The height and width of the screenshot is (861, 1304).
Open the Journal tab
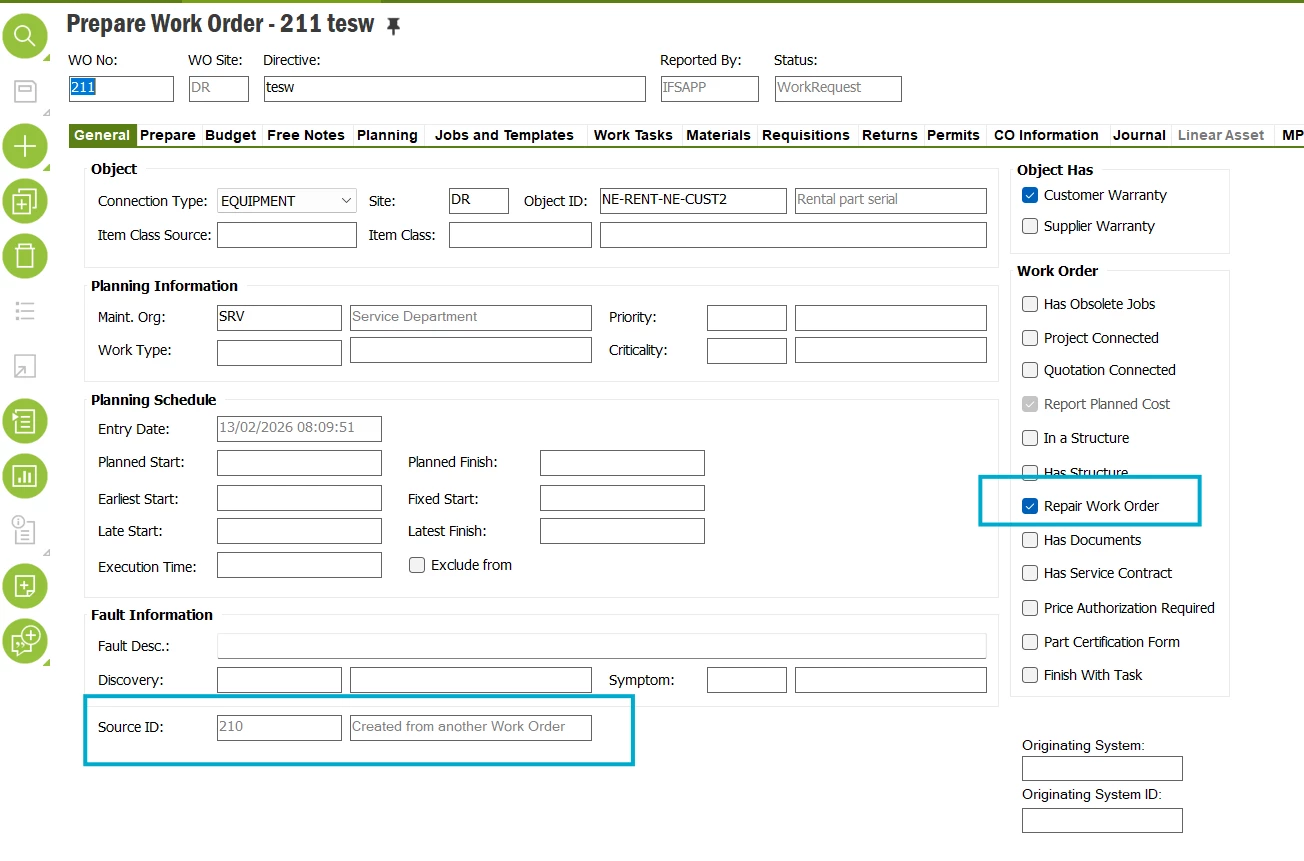[1140, 135]
